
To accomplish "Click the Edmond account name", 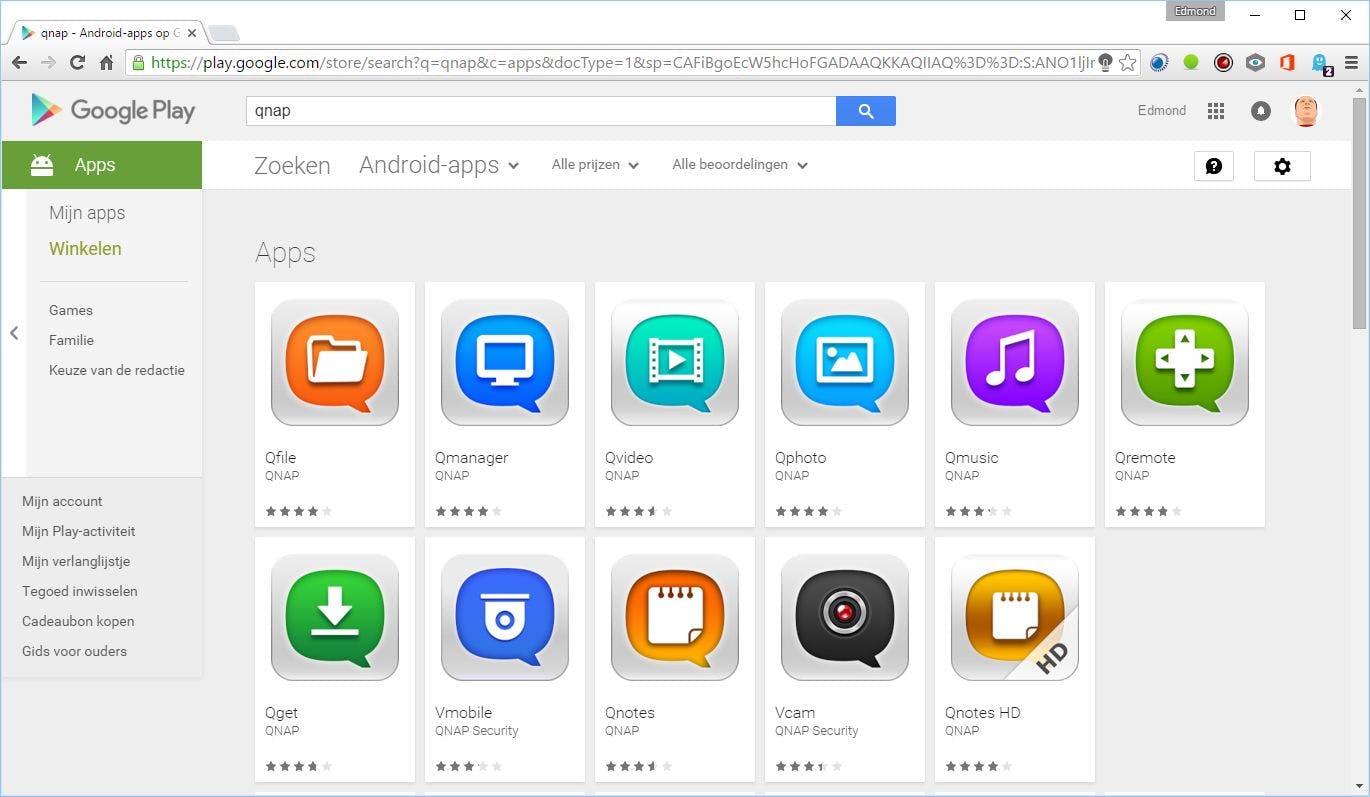I will point(1162,111).
